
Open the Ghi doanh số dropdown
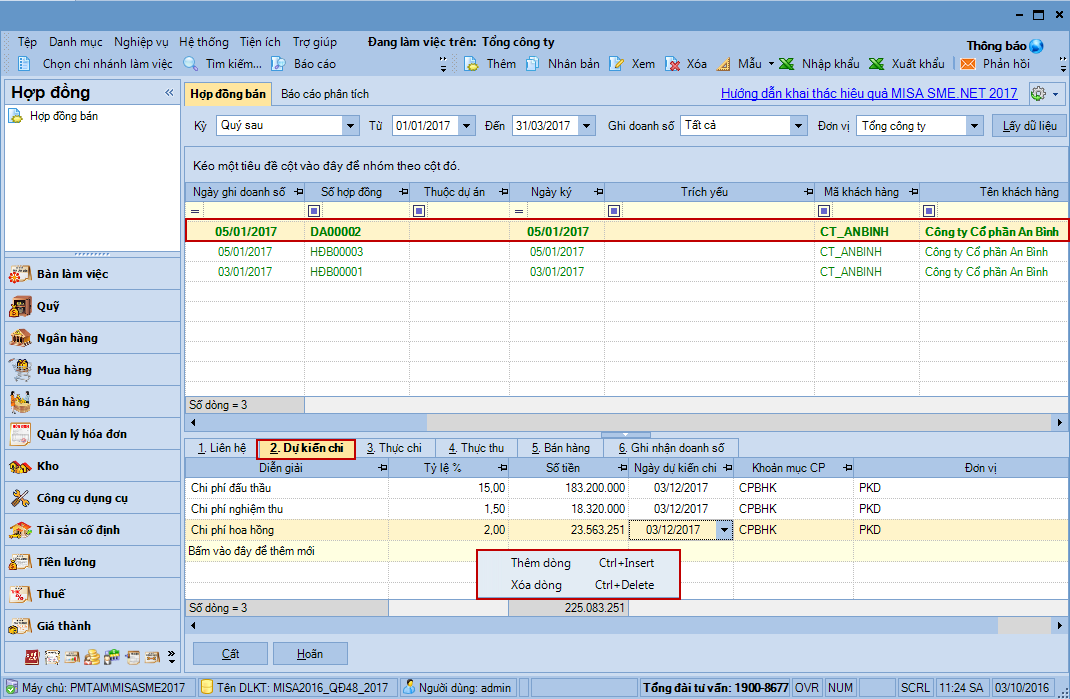[798, 126]
